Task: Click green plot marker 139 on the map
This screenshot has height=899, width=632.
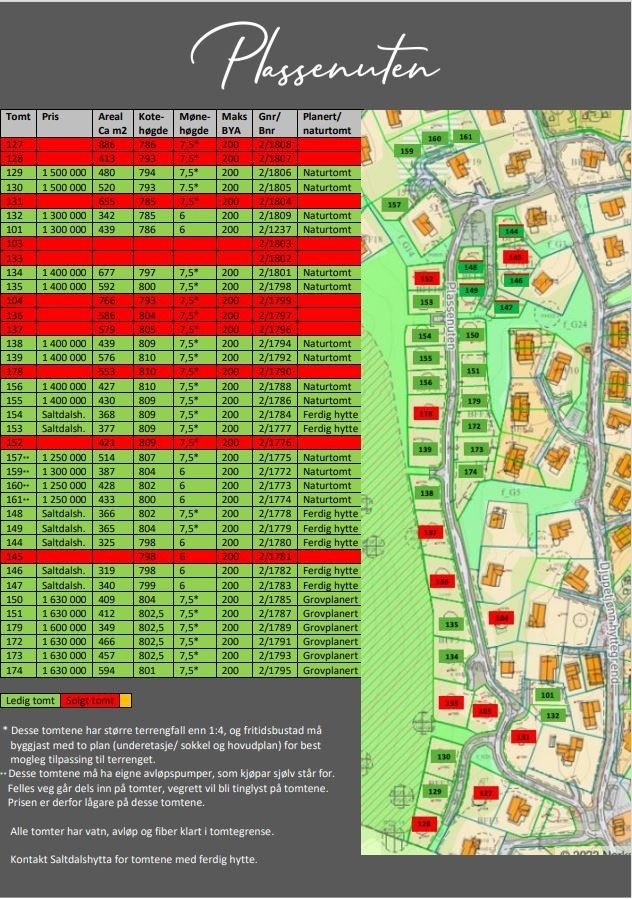Action: click(x=425, y=450)
